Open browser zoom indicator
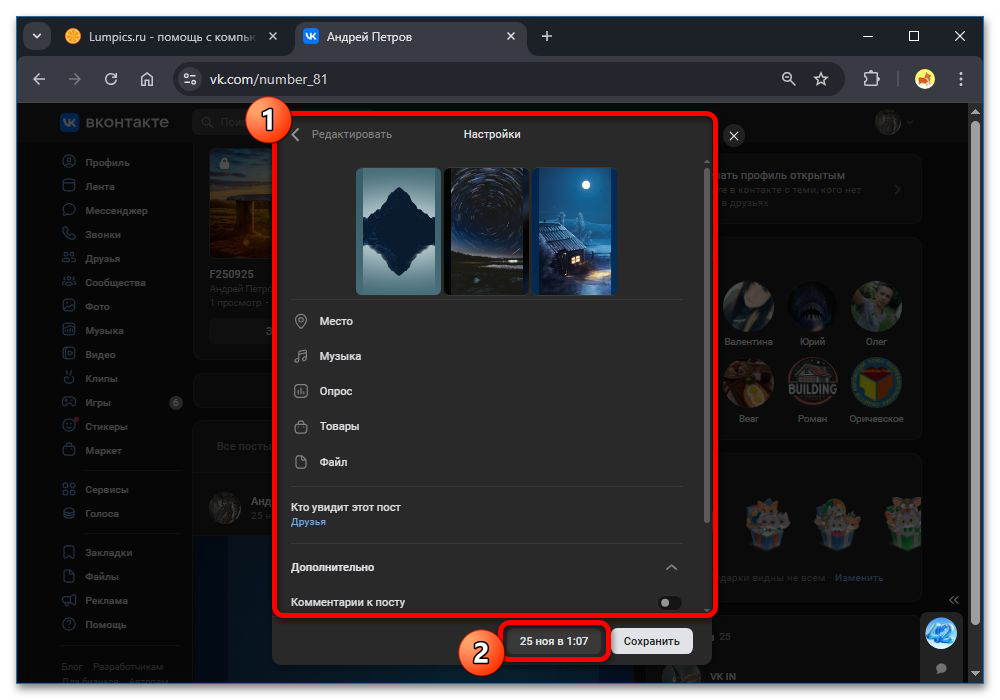The width and height of the screenshot is (1000, 700). click(x=789, y=79)
